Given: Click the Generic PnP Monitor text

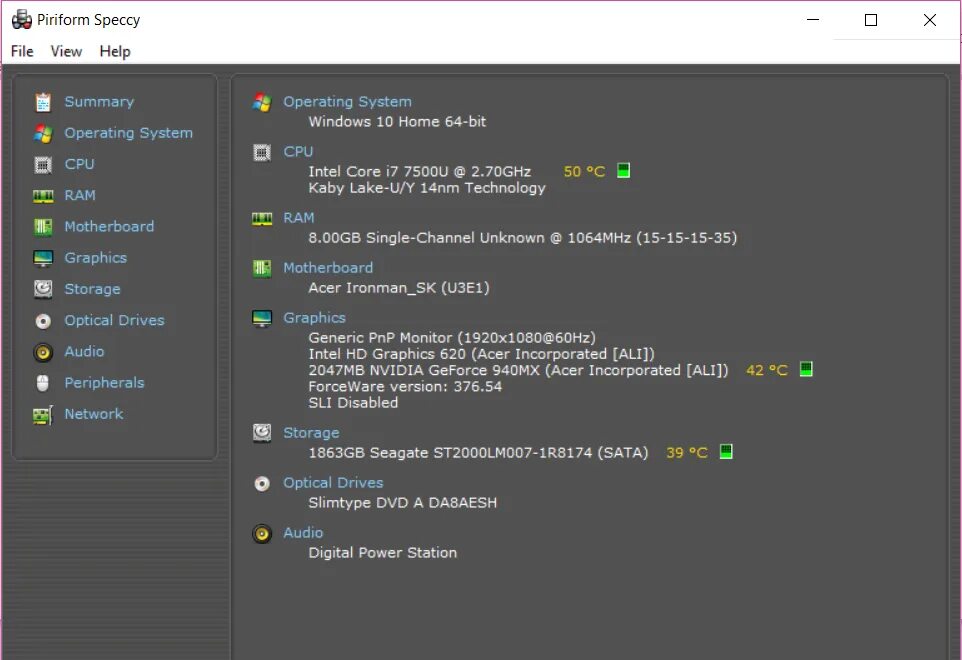Looking at the screenshot, I should [x=452, y=338].
